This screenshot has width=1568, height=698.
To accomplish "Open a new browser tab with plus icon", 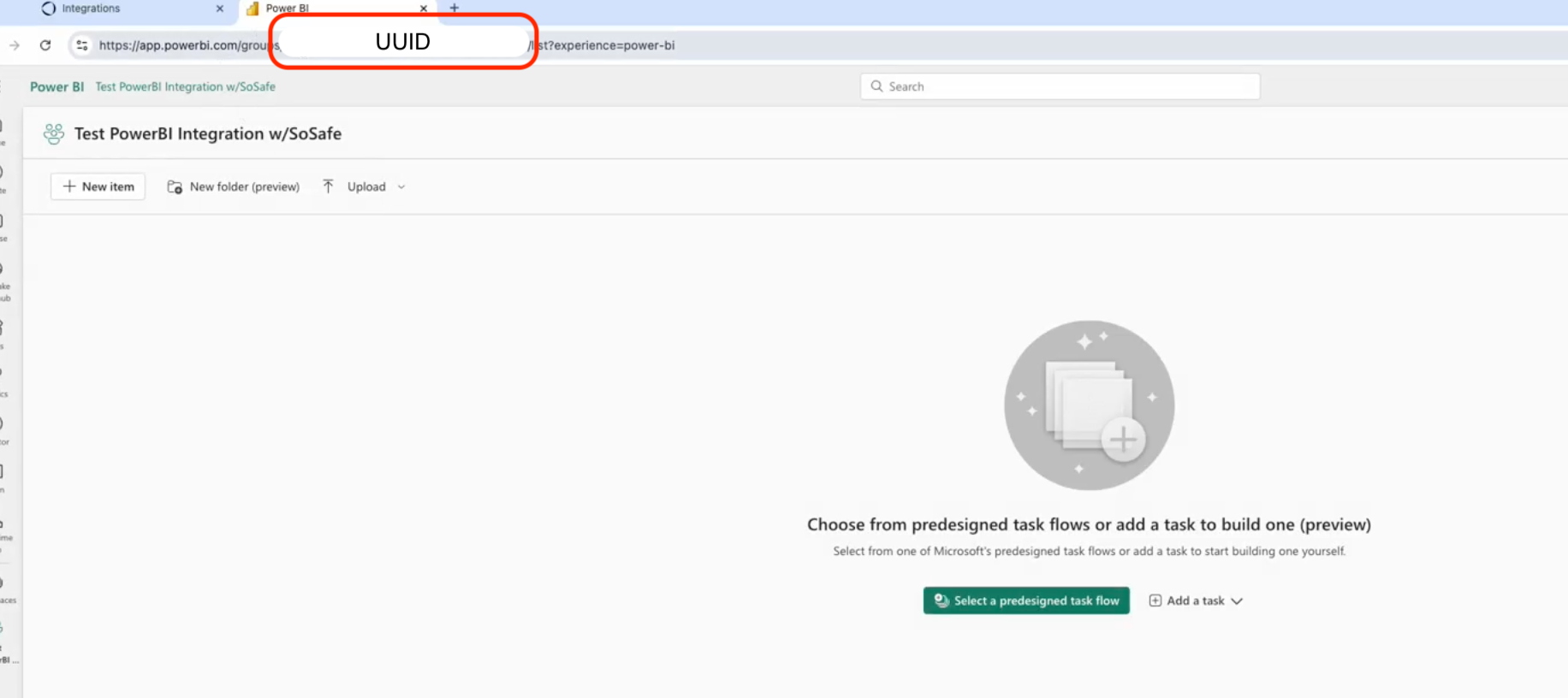I will click(x=454, y=9).
